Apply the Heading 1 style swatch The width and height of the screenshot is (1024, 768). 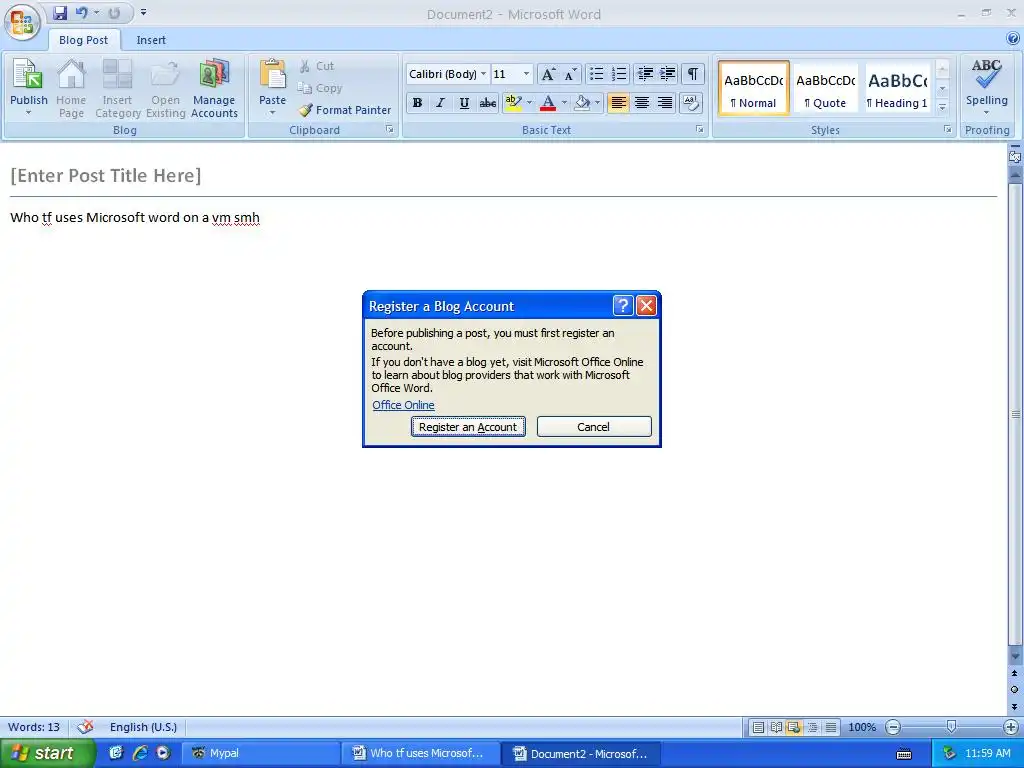coord(897,89)
